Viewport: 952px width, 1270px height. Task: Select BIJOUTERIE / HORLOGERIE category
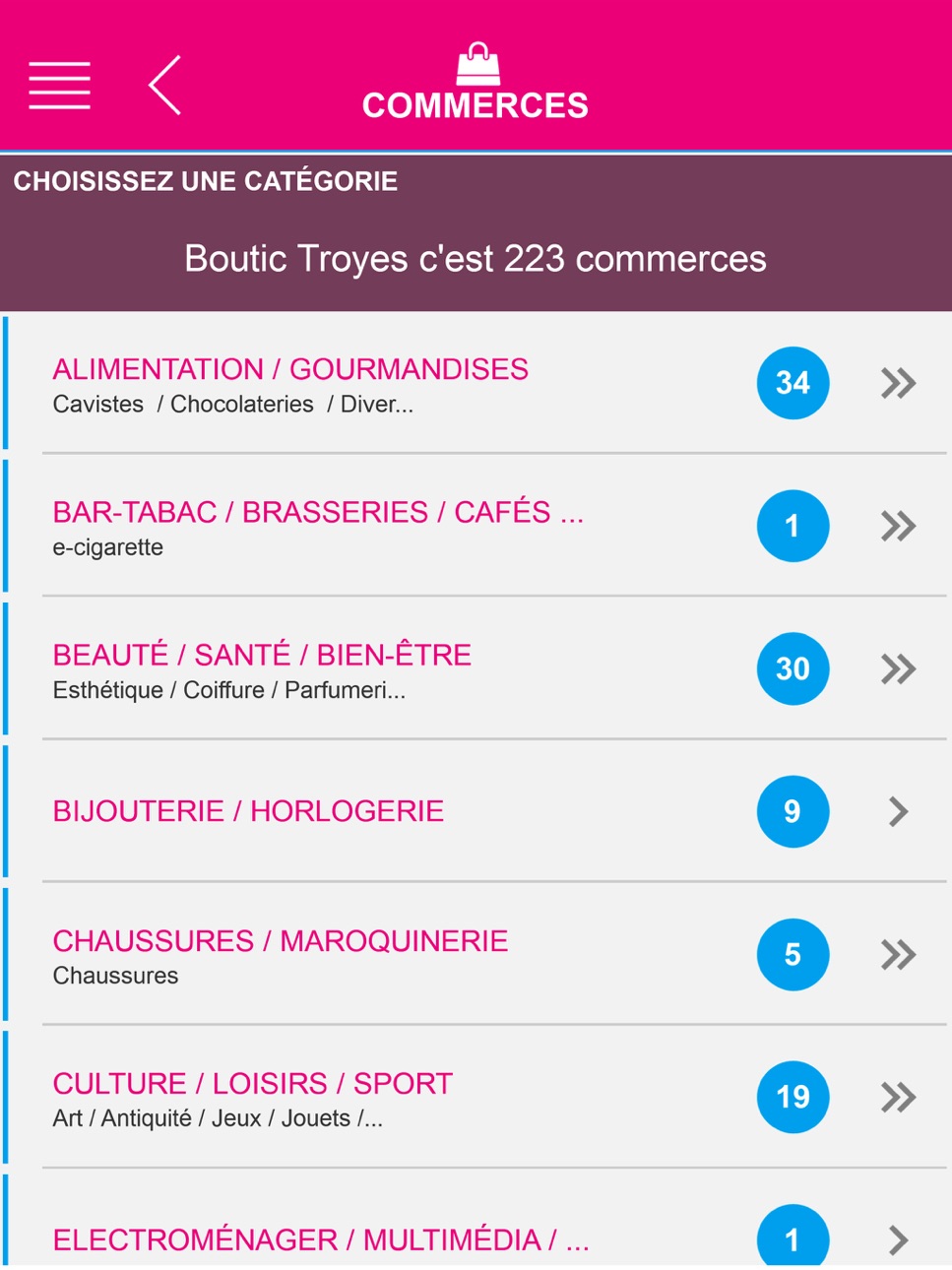[x=248, y=811]
